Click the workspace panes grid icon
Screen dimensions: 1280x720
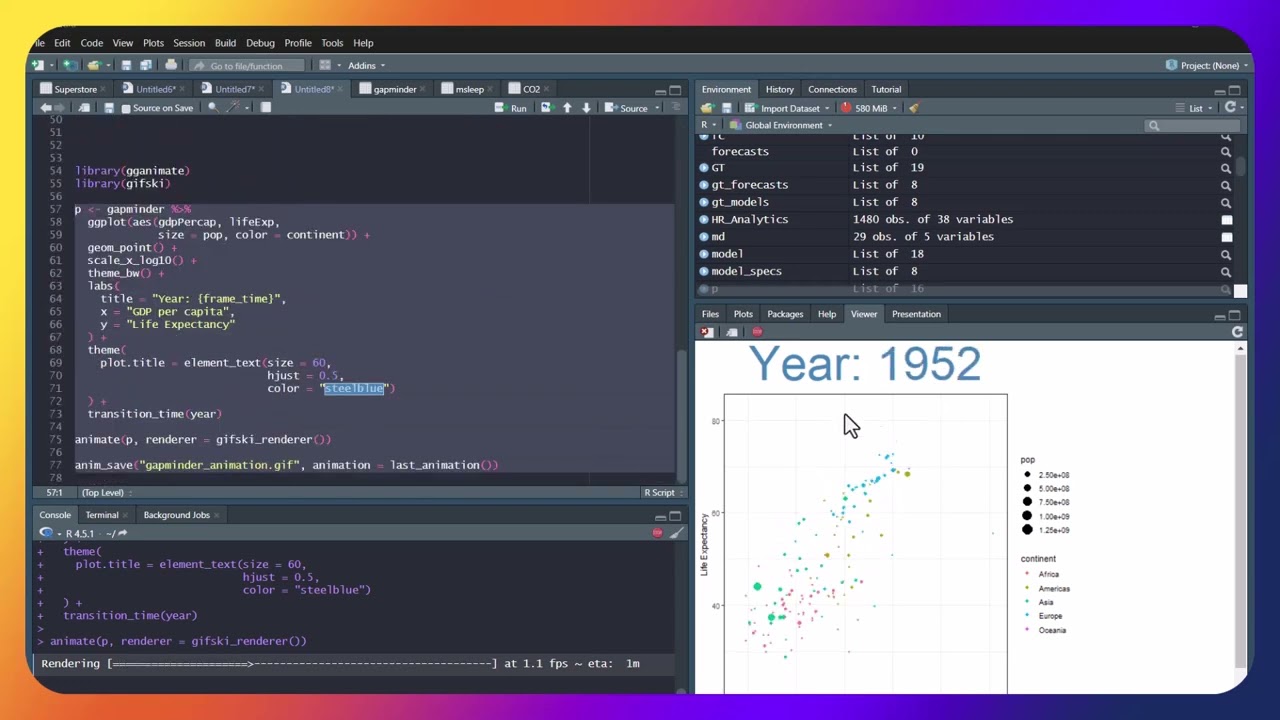tap(325, 65)
